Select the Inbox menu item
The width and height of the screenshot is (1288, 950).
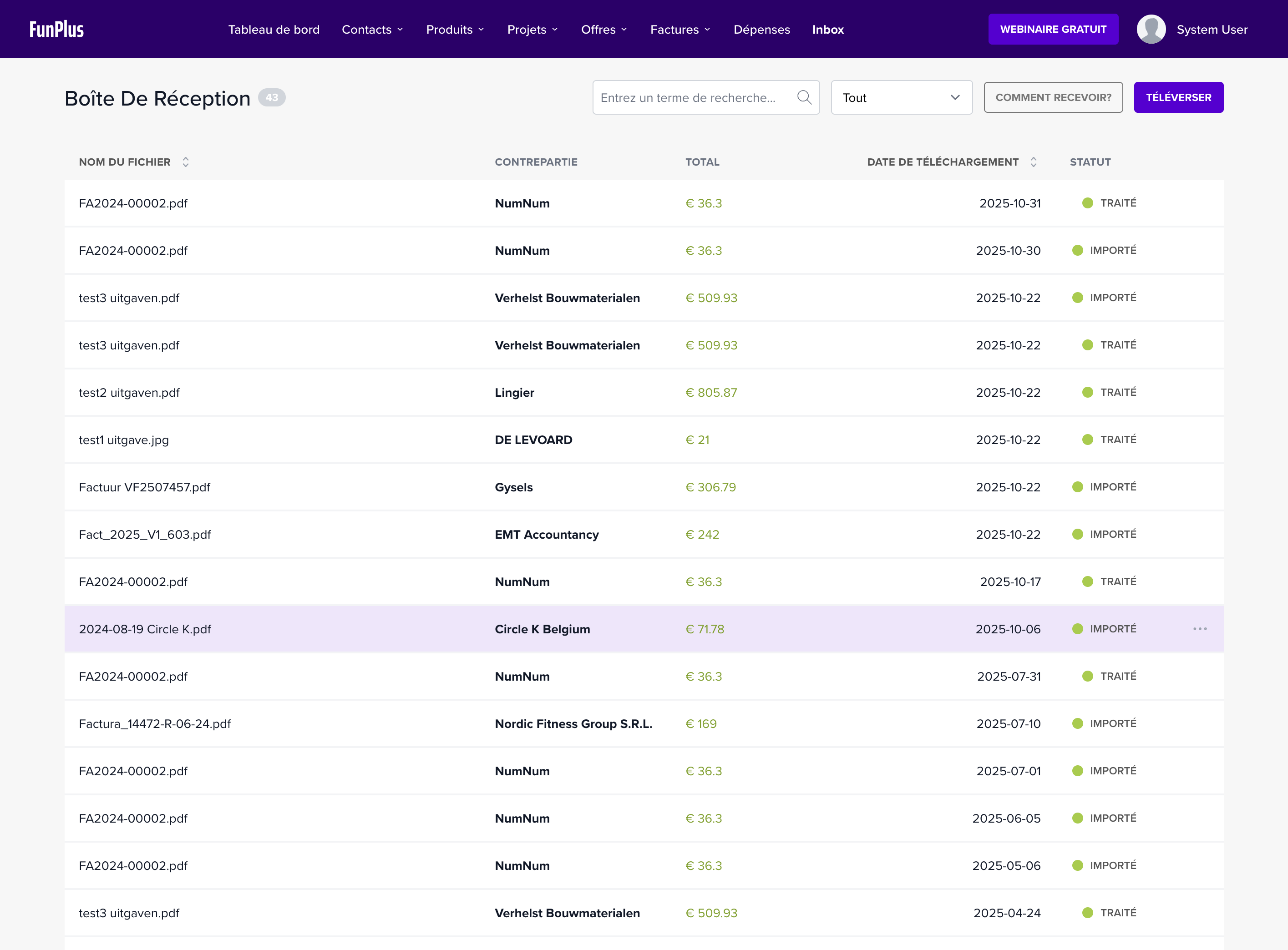click(x=827, y=29)
